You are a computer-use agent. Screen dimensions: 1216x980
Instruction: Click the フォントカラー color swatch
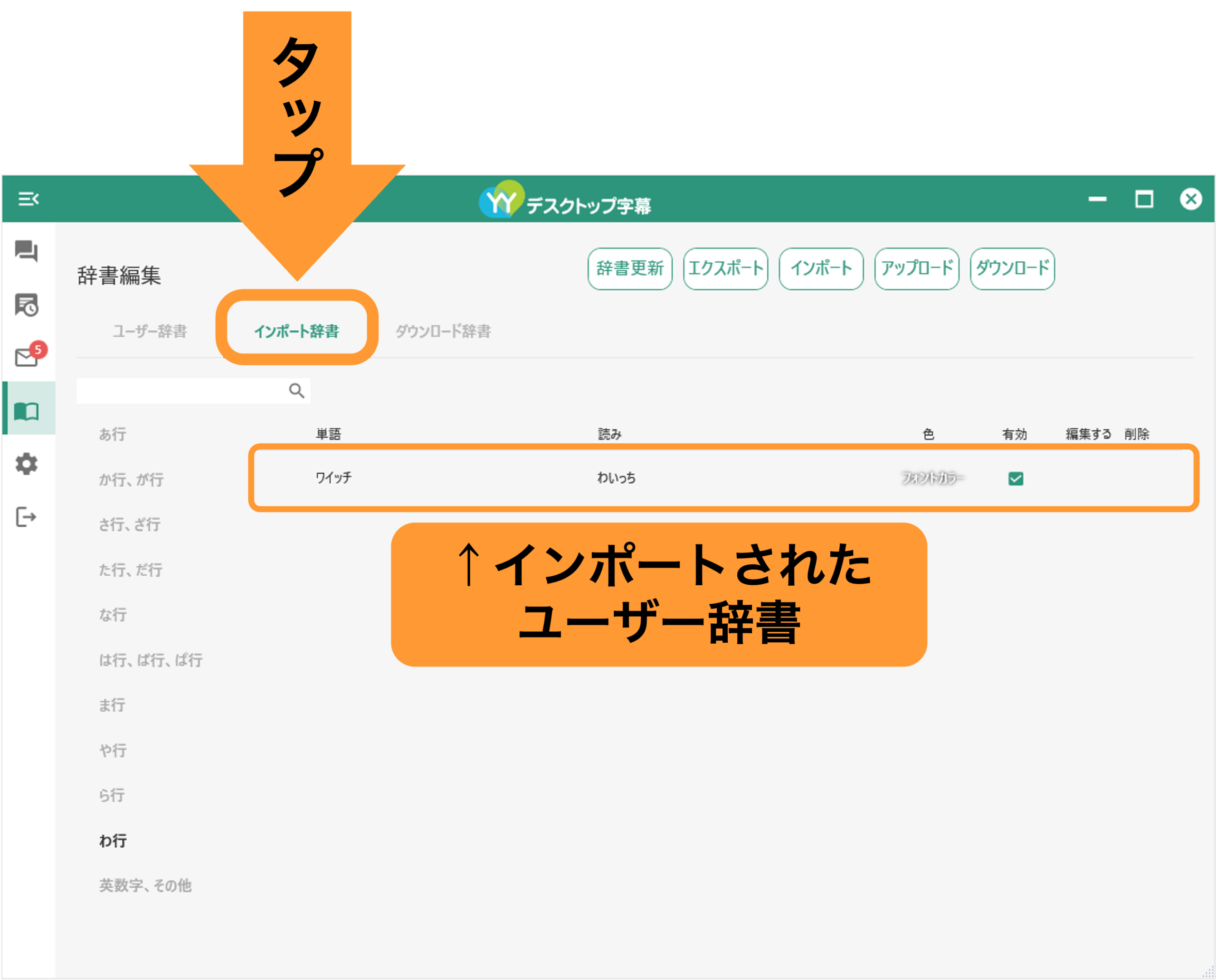(932, 478)
